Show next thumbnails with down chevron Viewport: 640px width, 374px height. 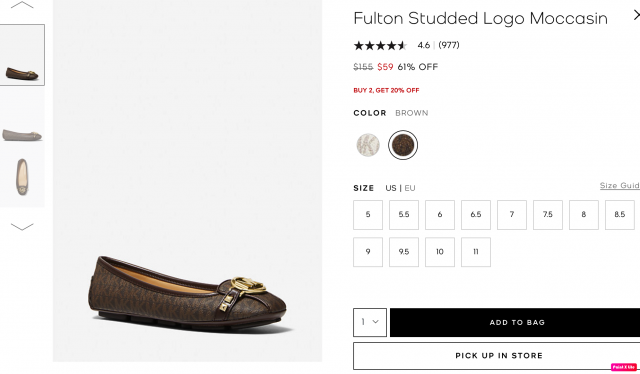tap(22, 227)
